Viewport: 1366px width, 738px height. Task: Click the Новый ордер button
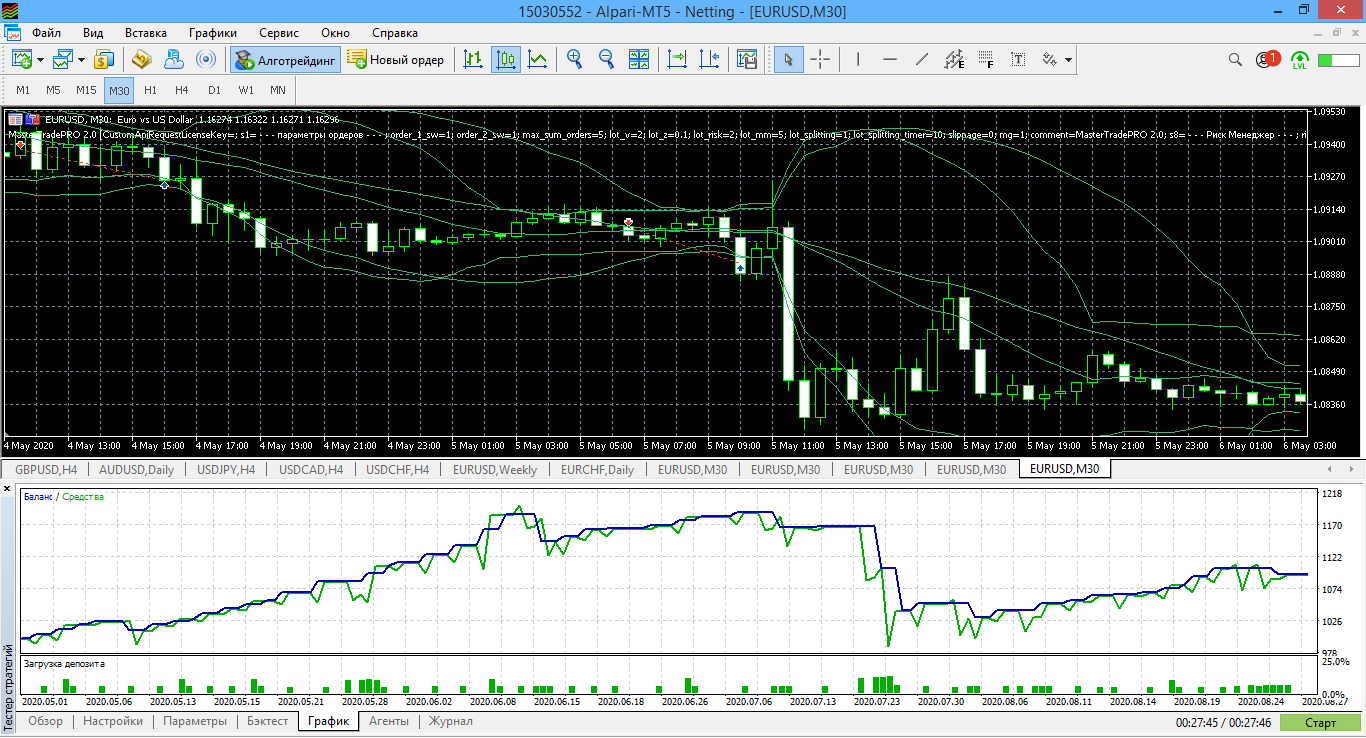coord(396,60)
